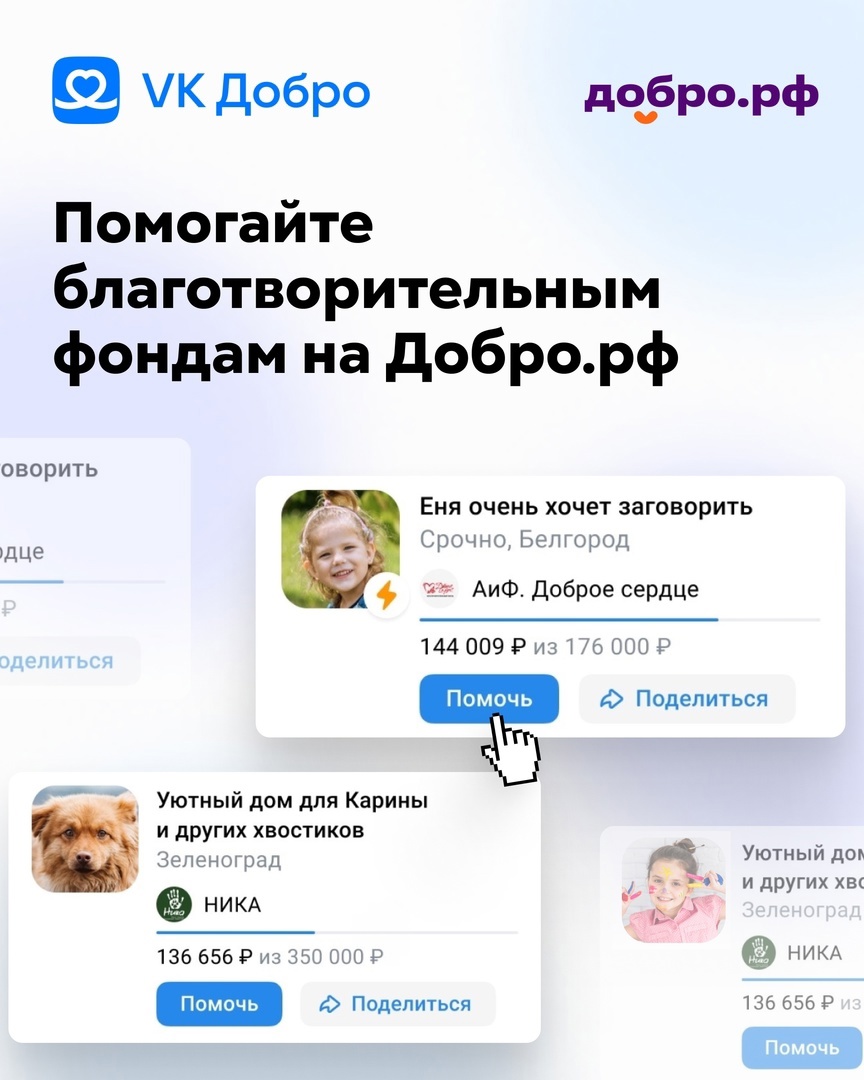Click the VK Добро heart logo icon
The height and width of the screenshot is (1080, 864).
(85, 90)
